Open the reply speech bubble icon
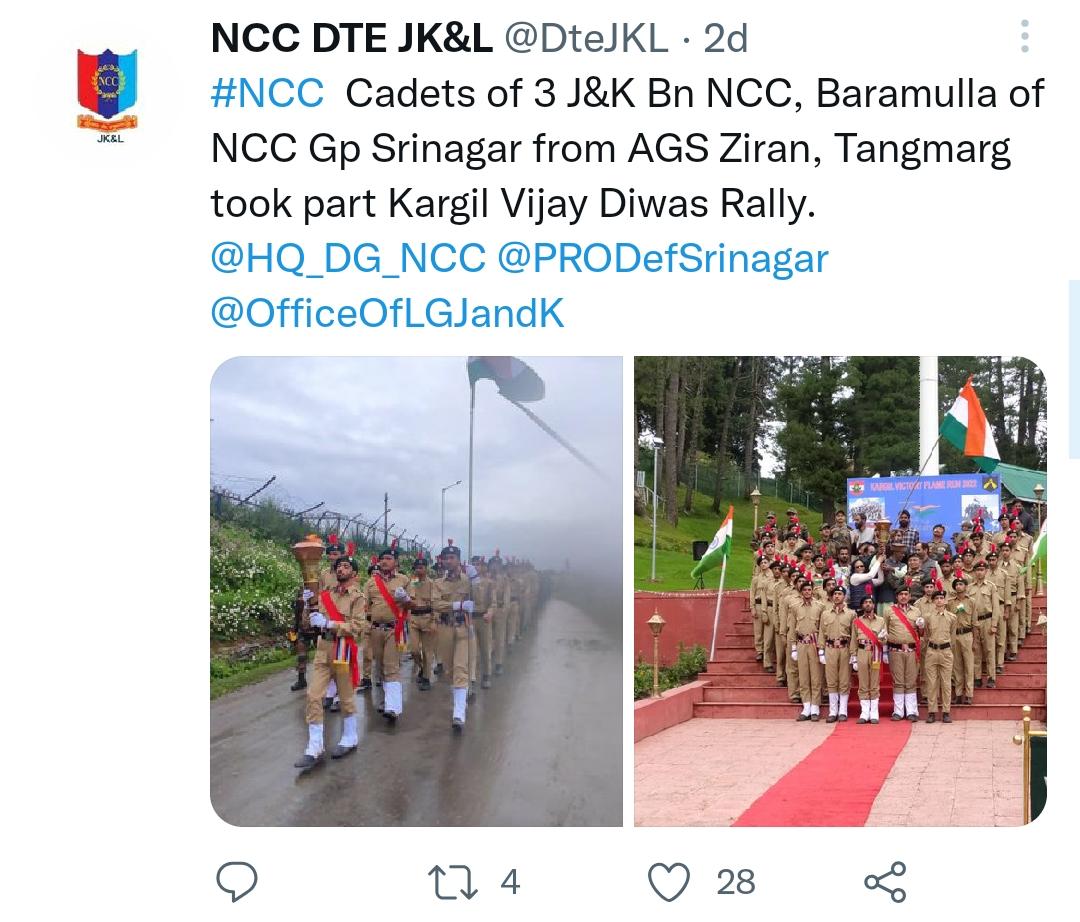The height and width of the screenshot is (922, 1080). [x=237, y=881]
